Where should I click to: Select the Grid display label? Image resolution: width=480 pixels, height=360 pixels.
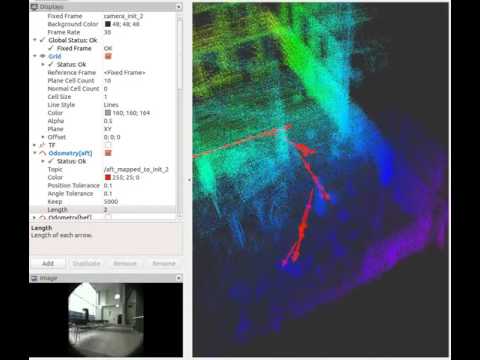click(55, 56)
